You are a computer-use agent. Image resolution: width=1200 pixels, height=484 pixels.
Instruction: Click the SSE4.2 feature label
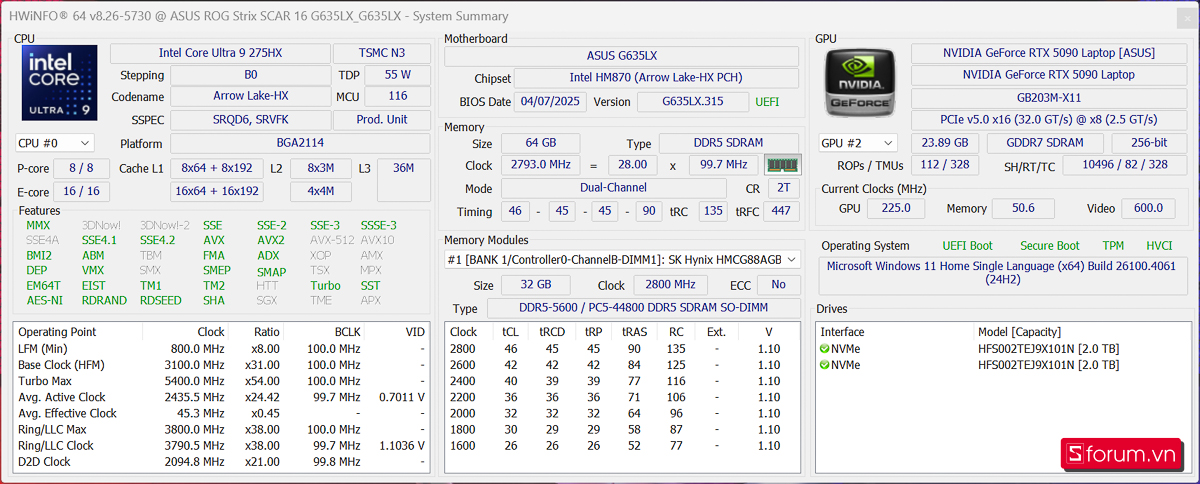tap(156, 240)
